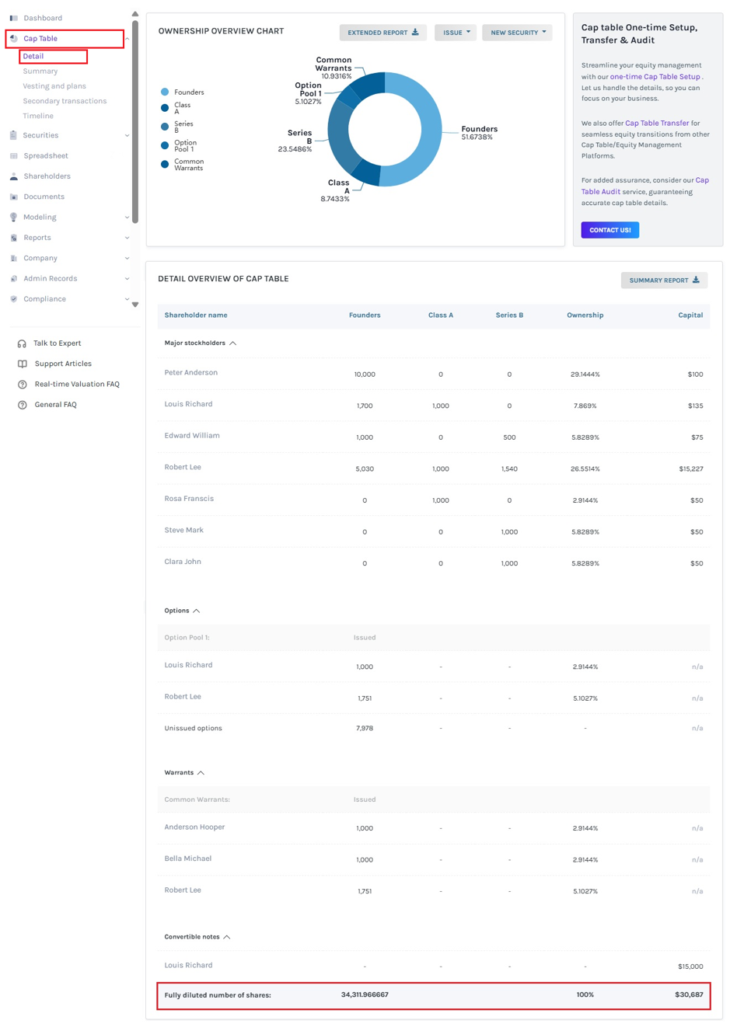Click the Ownership column header
730x1024 pixels.
585,315
